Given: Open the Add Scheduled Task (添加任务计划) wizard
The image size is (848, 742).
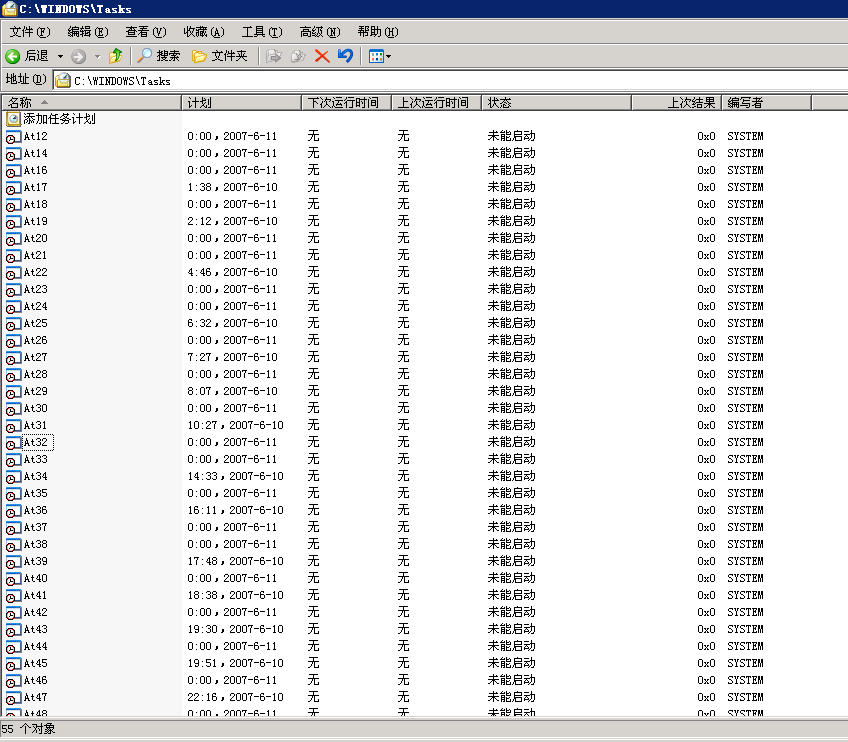Looking at the screenshot, I should pos(59,119).
